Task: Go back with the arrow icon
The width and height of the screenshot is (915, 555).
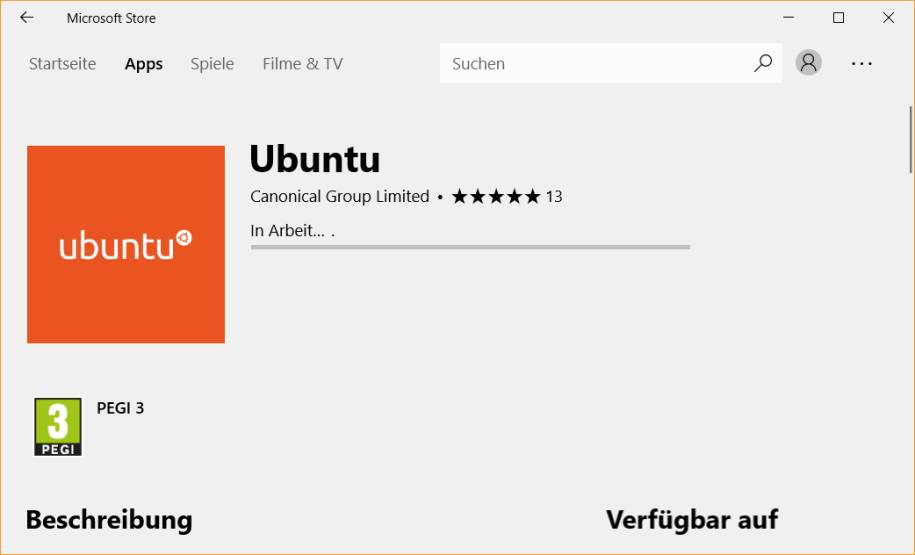Action: (x=27, y=18)
